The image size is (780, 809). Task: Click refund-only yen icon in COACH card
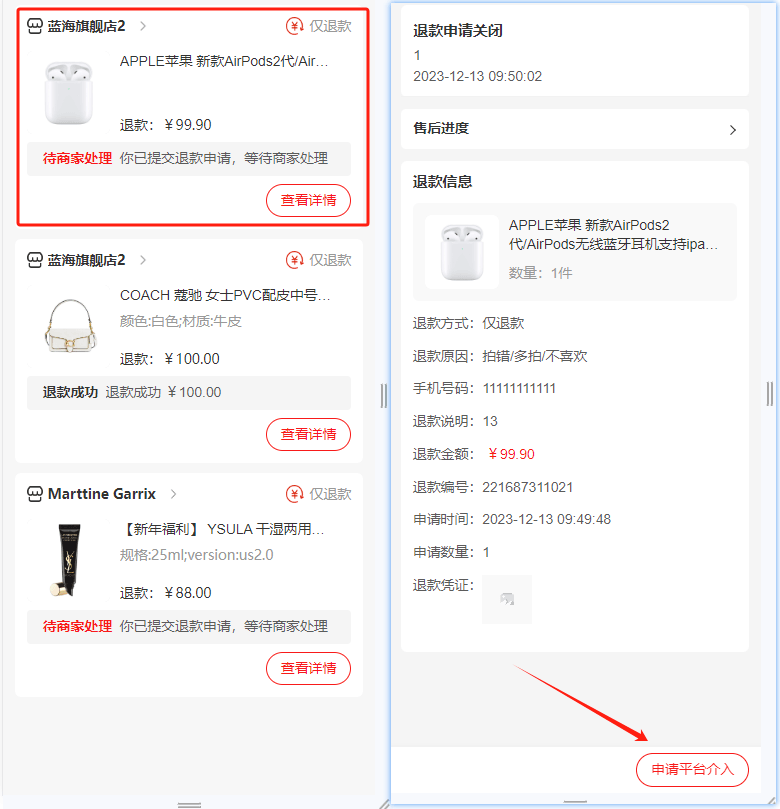295,260
